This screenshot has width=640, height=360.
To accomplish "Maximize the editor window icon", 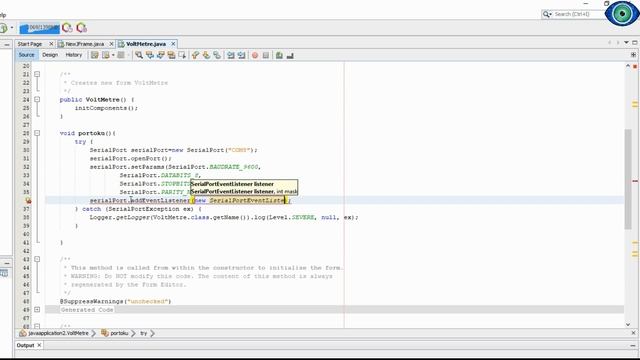I will 635,42.
